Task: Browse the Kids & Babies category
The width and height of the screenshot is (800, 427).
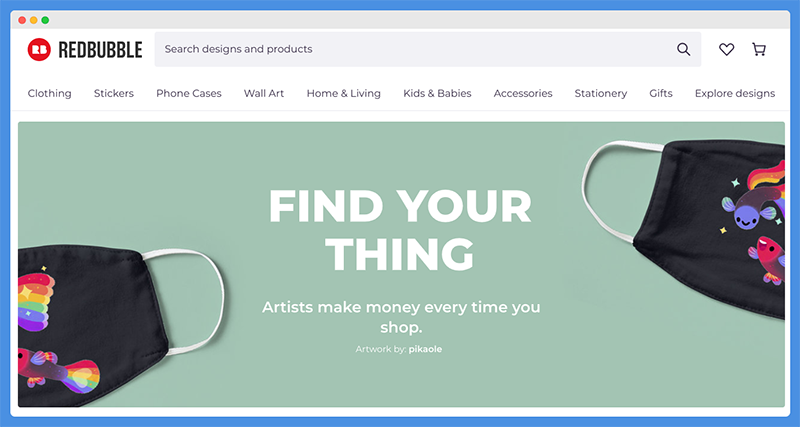Action: pos(437,93)
